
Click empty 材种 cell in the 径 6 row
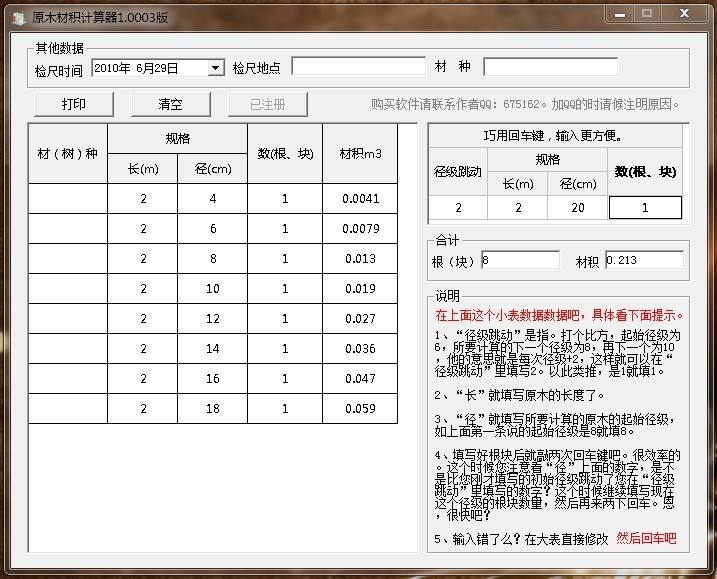(x=68, y=229)
